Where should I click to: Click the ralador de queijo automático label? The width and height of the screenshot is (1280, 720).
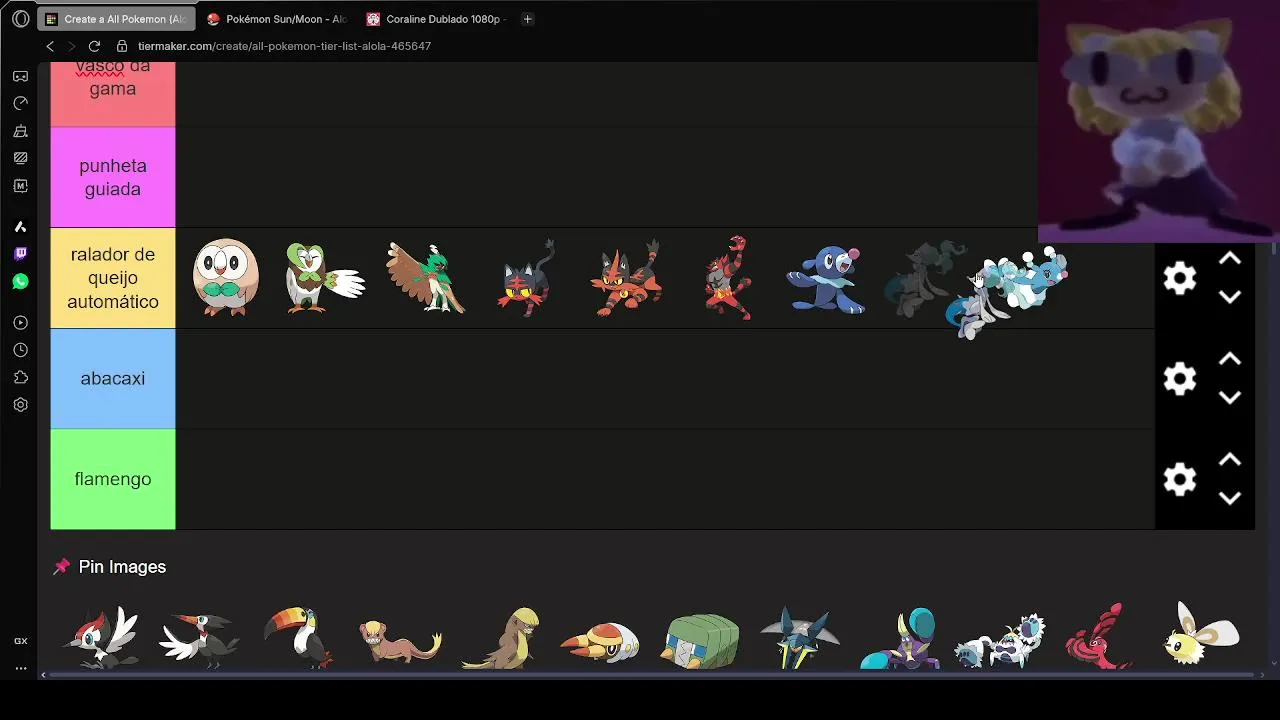[x=113, y=278]
